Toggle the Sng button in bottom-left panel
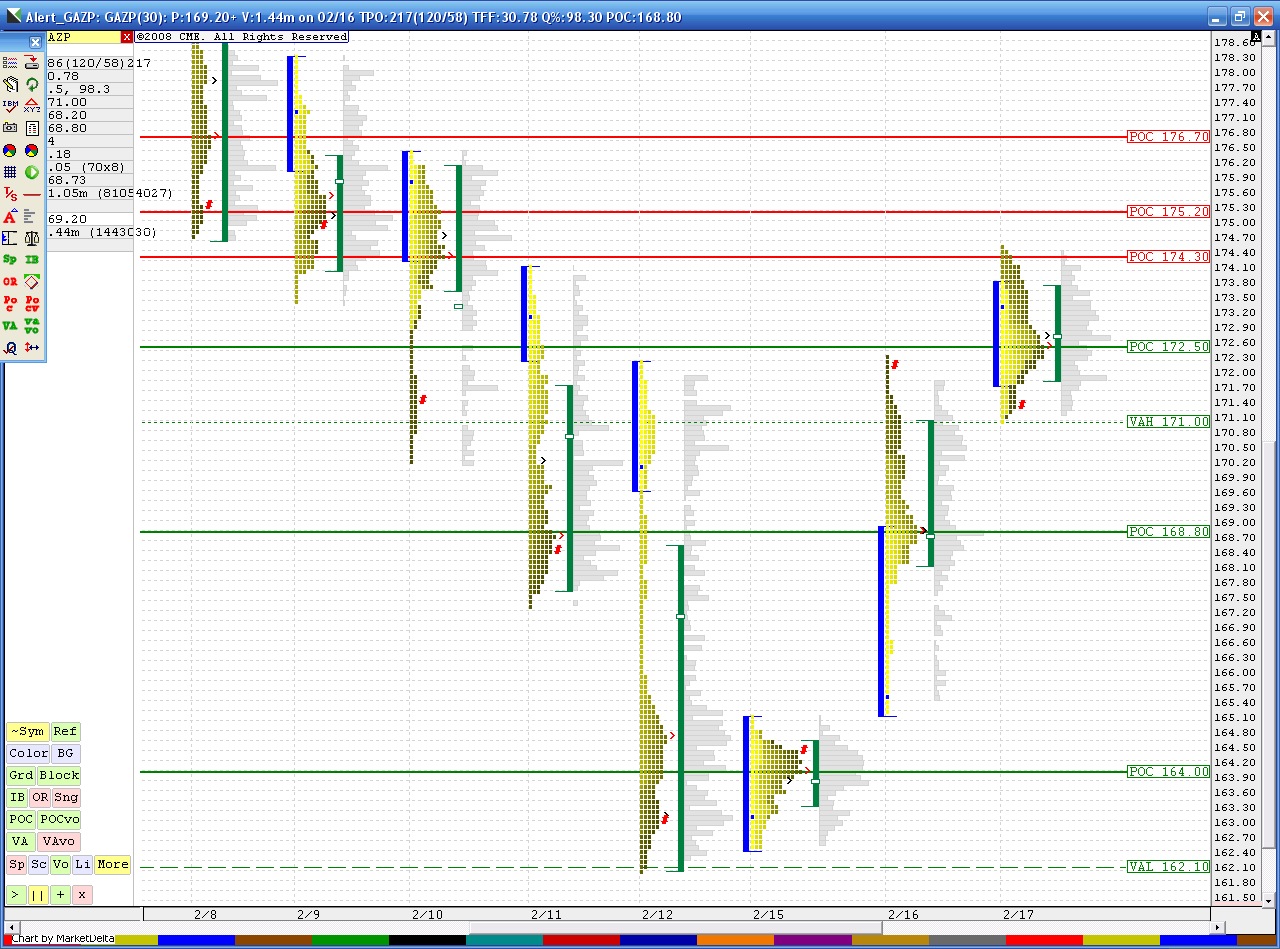The height and width of the screenshot is (949, 1280). point(66,797)
